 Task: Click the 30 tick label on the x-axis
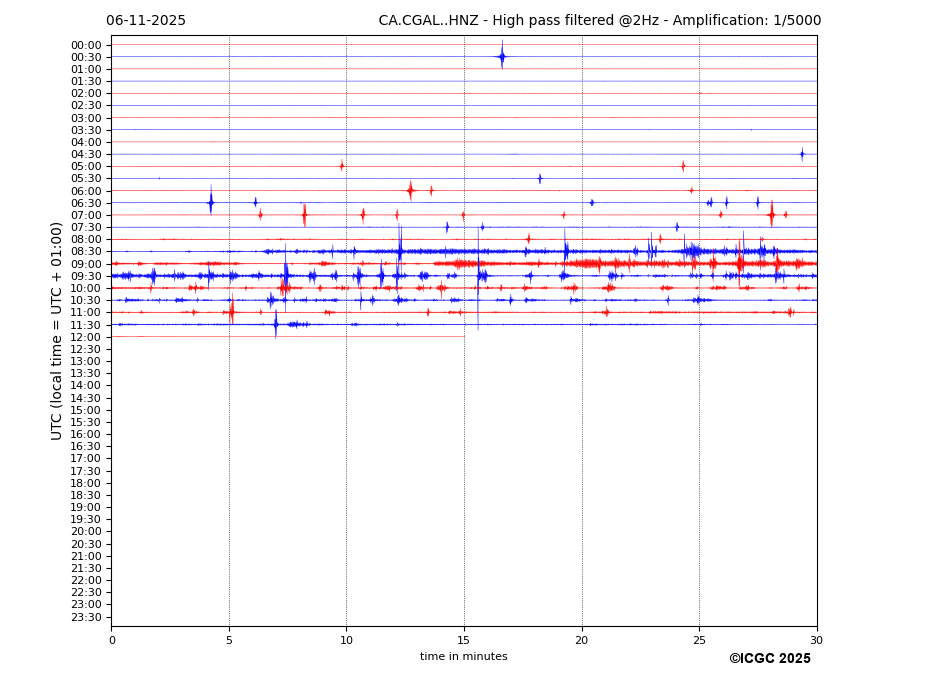pyautogui.click(x=816, y=640)
